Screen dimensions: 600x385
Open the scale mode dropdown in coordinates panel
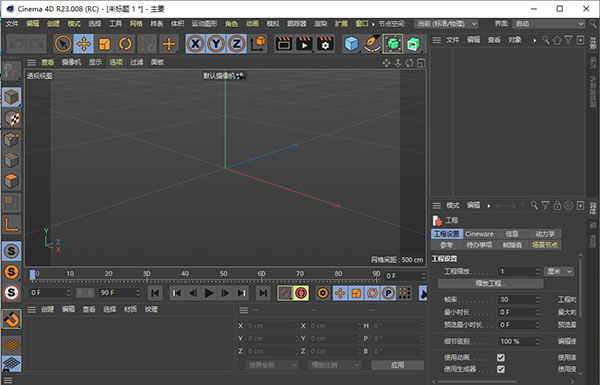pyautogui.click(x=334, y=365)
